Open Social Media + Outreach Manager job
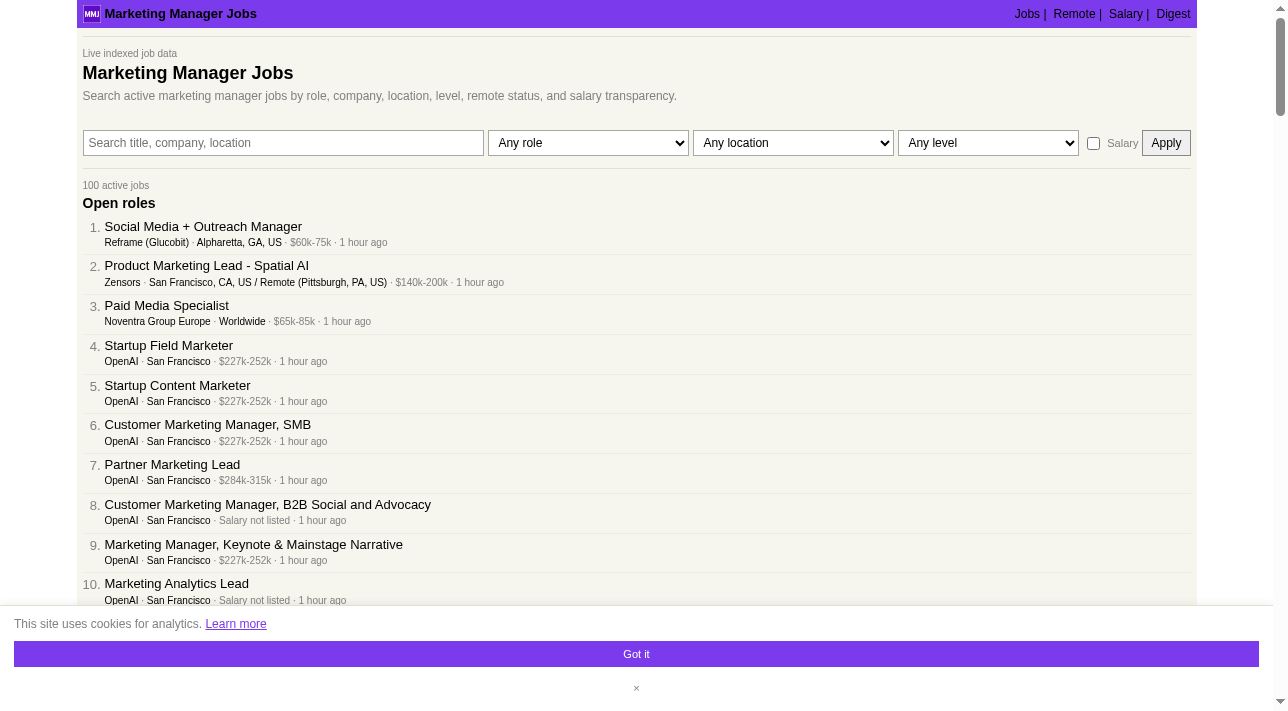Screen dimensions: 1288x711 click(203, 227)
